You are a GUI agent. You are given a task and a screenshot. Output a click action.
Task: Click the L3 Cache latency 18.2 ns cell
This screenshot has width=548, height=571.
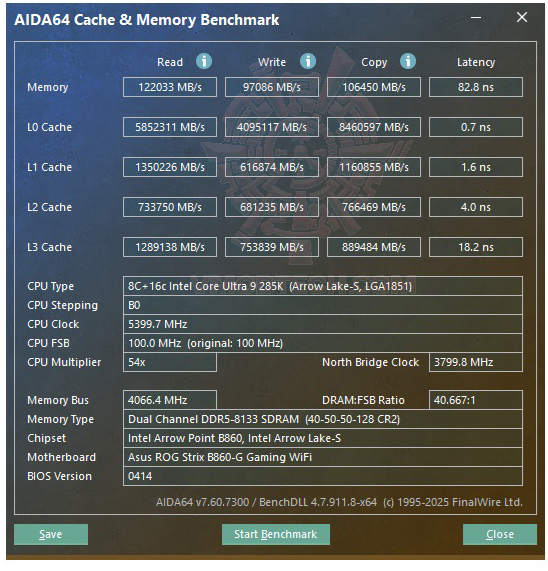coord(476,247)
